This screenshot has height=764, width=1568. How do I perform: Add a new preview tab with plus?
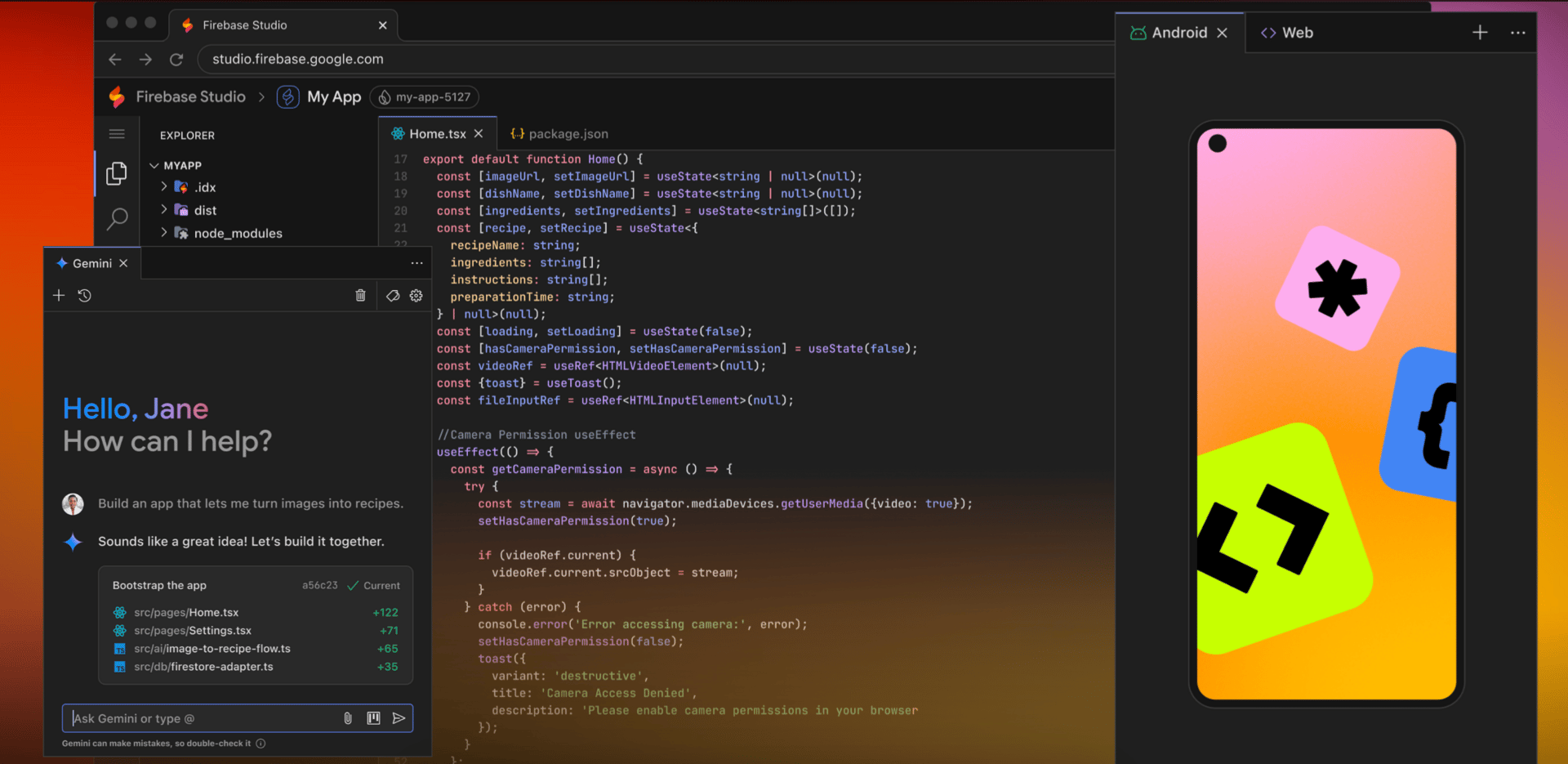tap(1480, 33)
